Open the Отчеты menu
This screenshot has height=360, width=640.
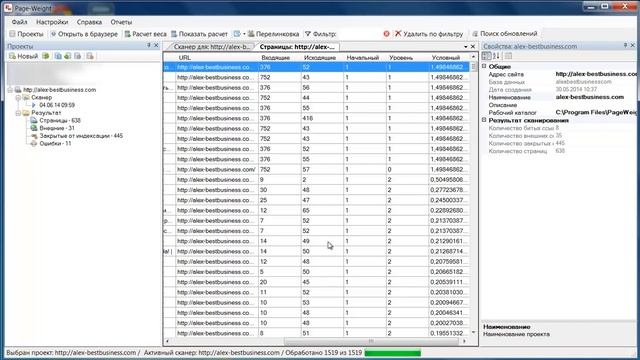pos(121,22)
